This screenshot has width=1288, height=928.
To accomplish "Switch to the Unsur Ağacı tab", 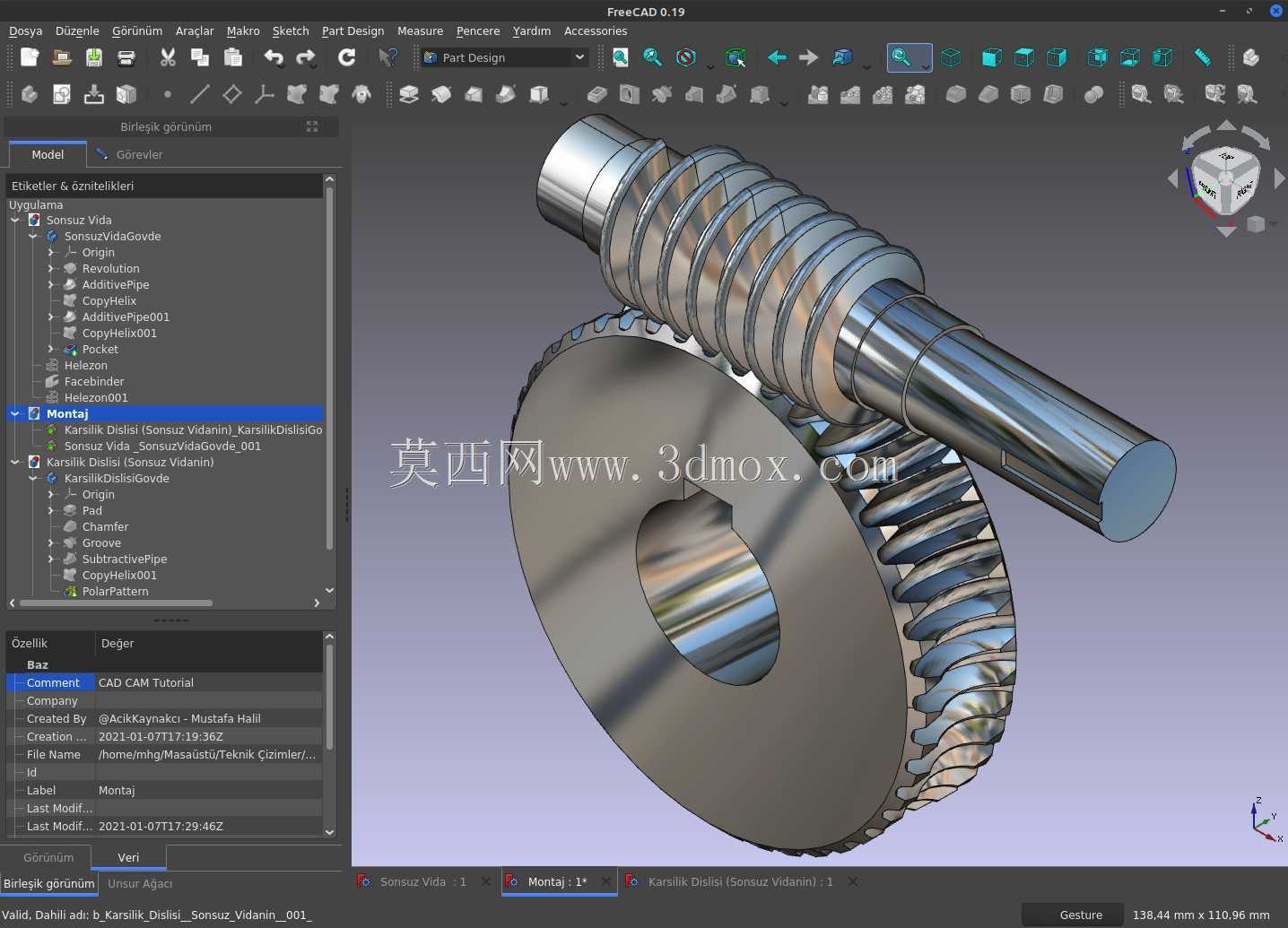I will [140, 883].
